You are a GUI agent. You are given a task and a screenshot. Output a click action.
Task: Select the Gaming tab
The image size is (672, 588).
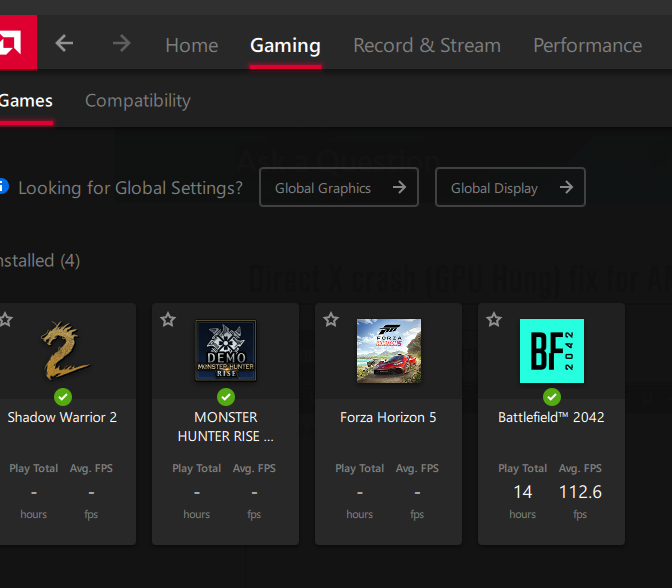(x=285, y=45)
